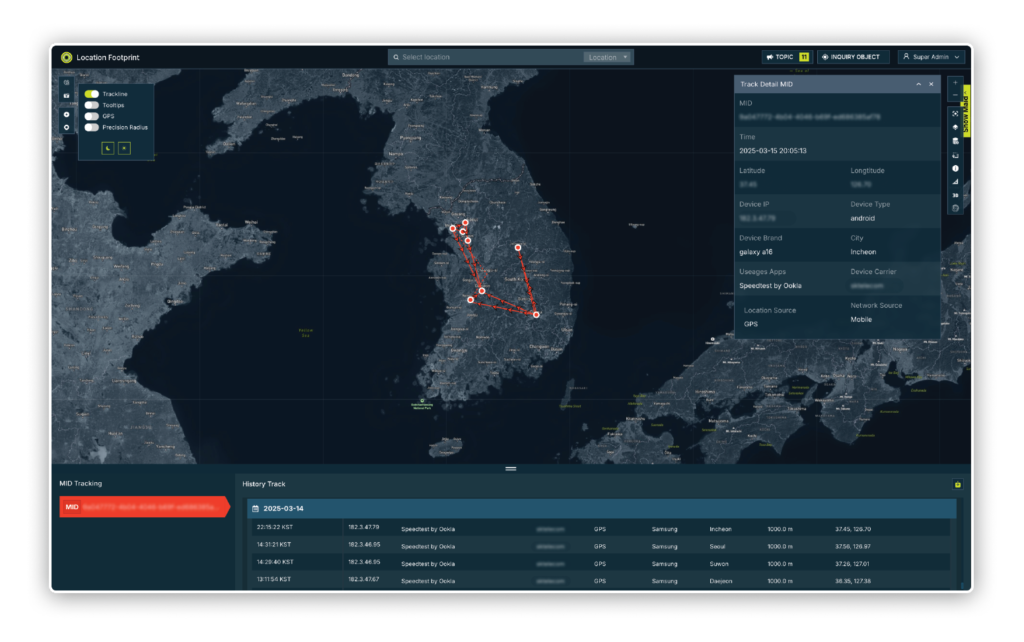Viewport: 1024px width, 642px height.
Task: Click the TOPIC button
Action: 786,57
